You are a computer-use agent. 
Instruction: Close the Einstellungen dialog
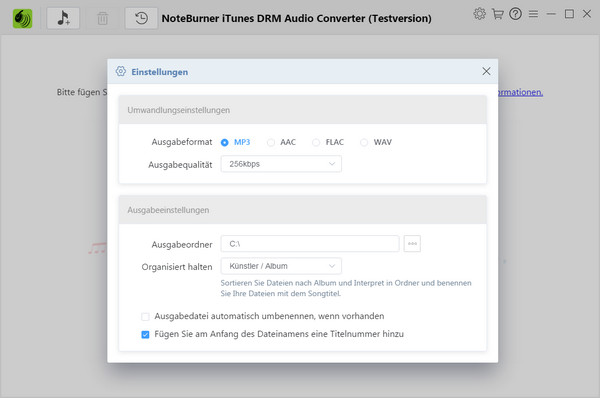(486, 71)
